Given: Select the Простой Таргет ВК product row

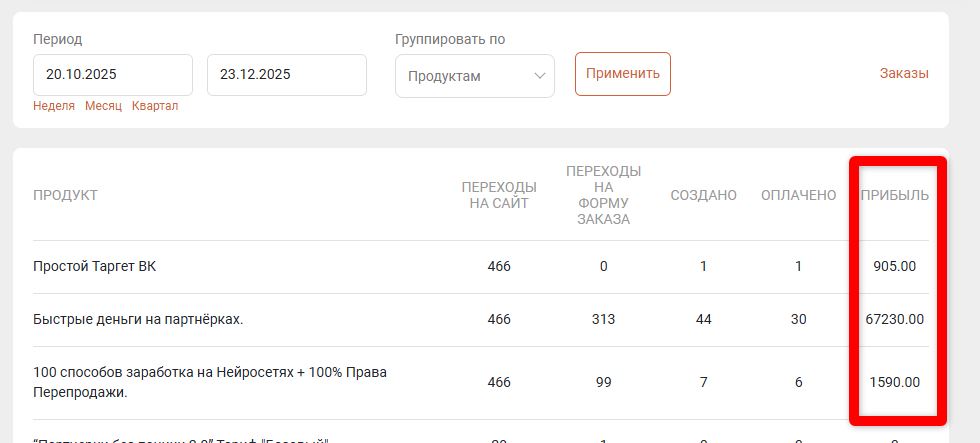Looking at the screenshot, I should pos(95,267).
